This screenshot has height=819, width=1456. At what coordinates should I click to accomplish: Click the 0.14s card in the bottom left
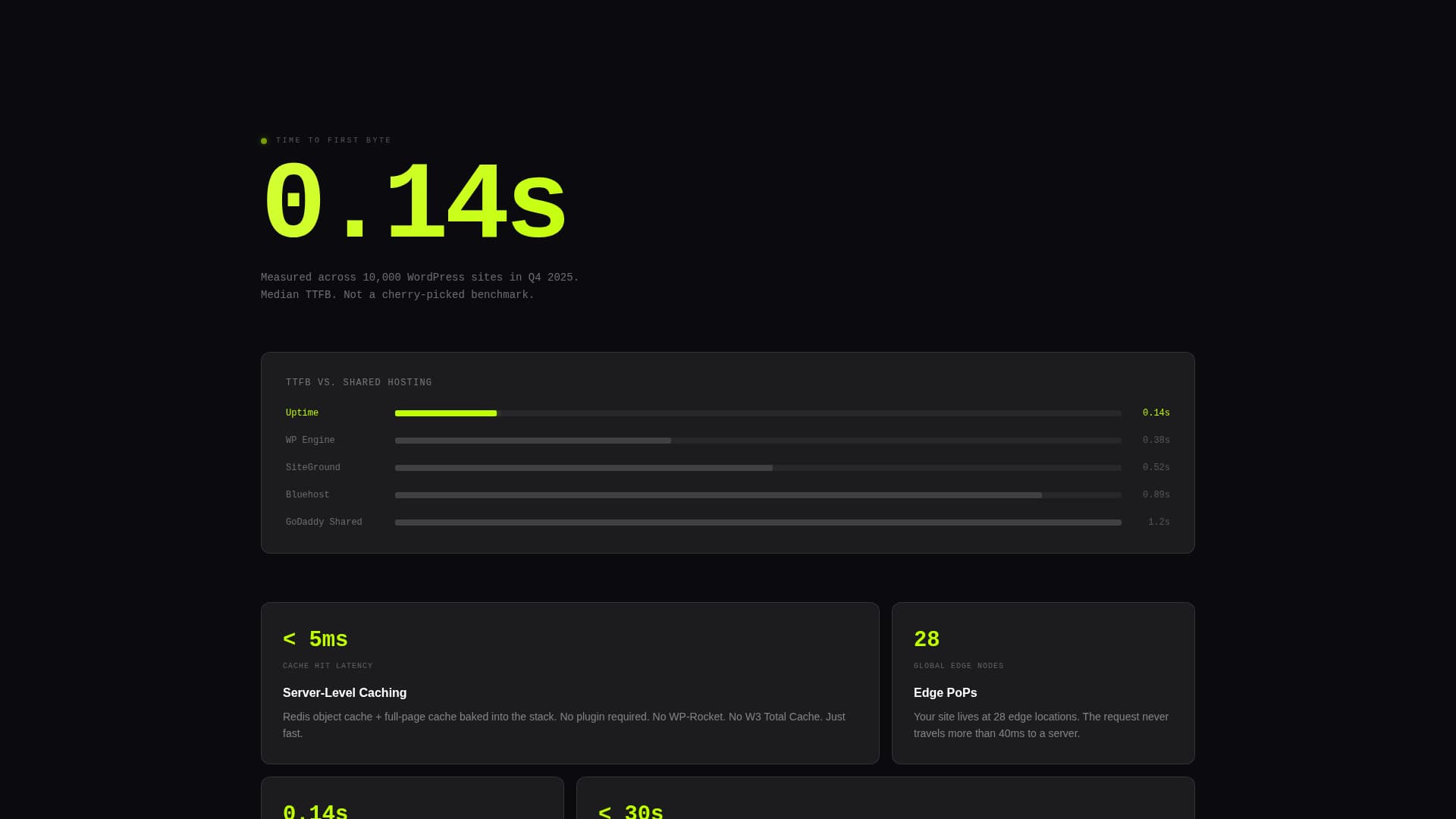pyautogui.click(x=315, y=810)
